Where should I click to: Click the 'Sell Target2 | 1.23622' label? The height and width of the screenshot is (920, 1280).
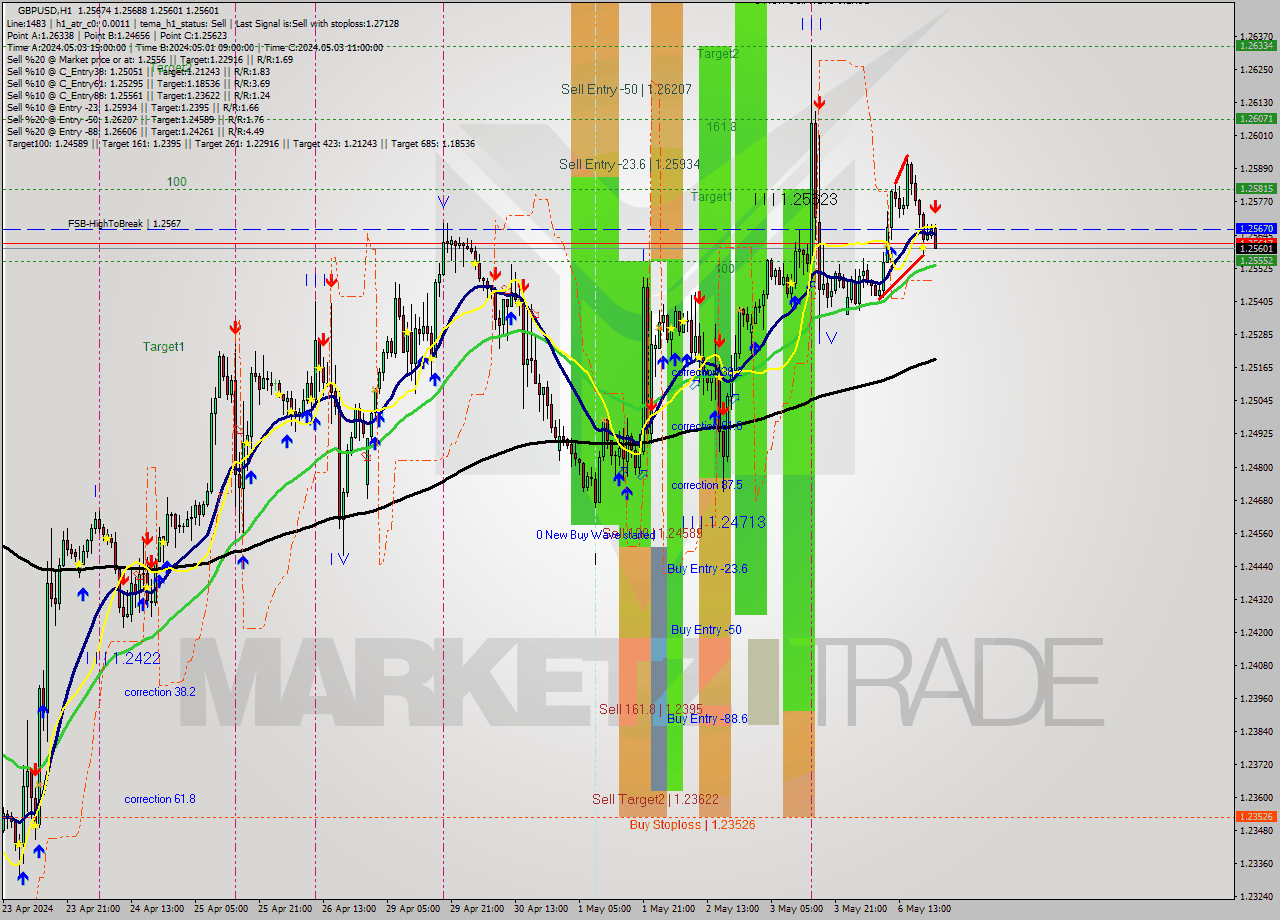655,799
